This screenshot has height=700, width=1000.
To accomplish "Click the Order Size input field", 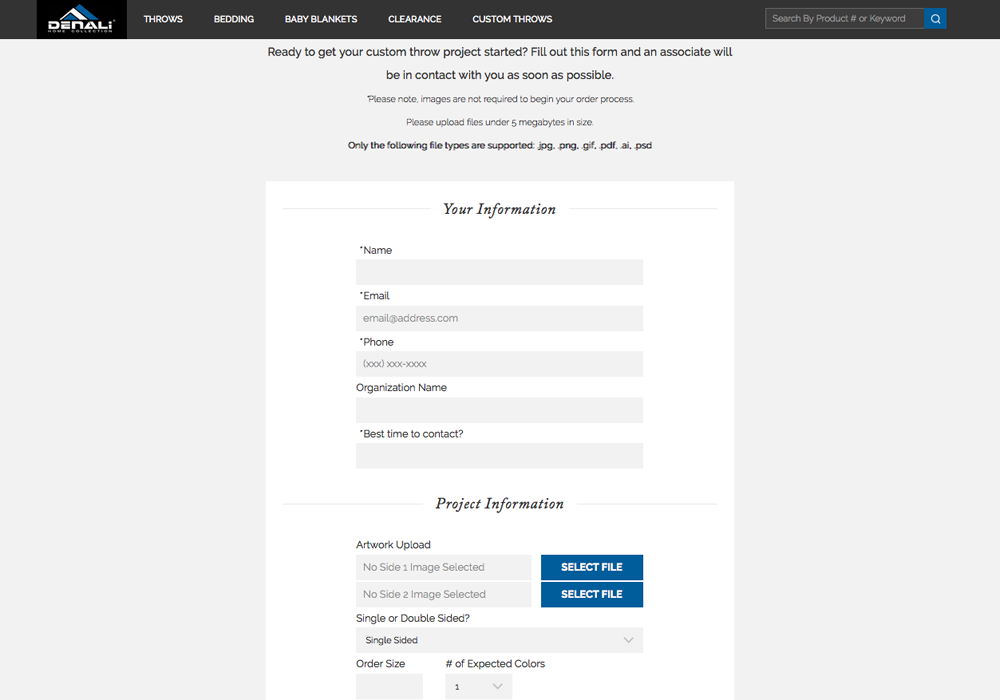I will click(389, 687).
